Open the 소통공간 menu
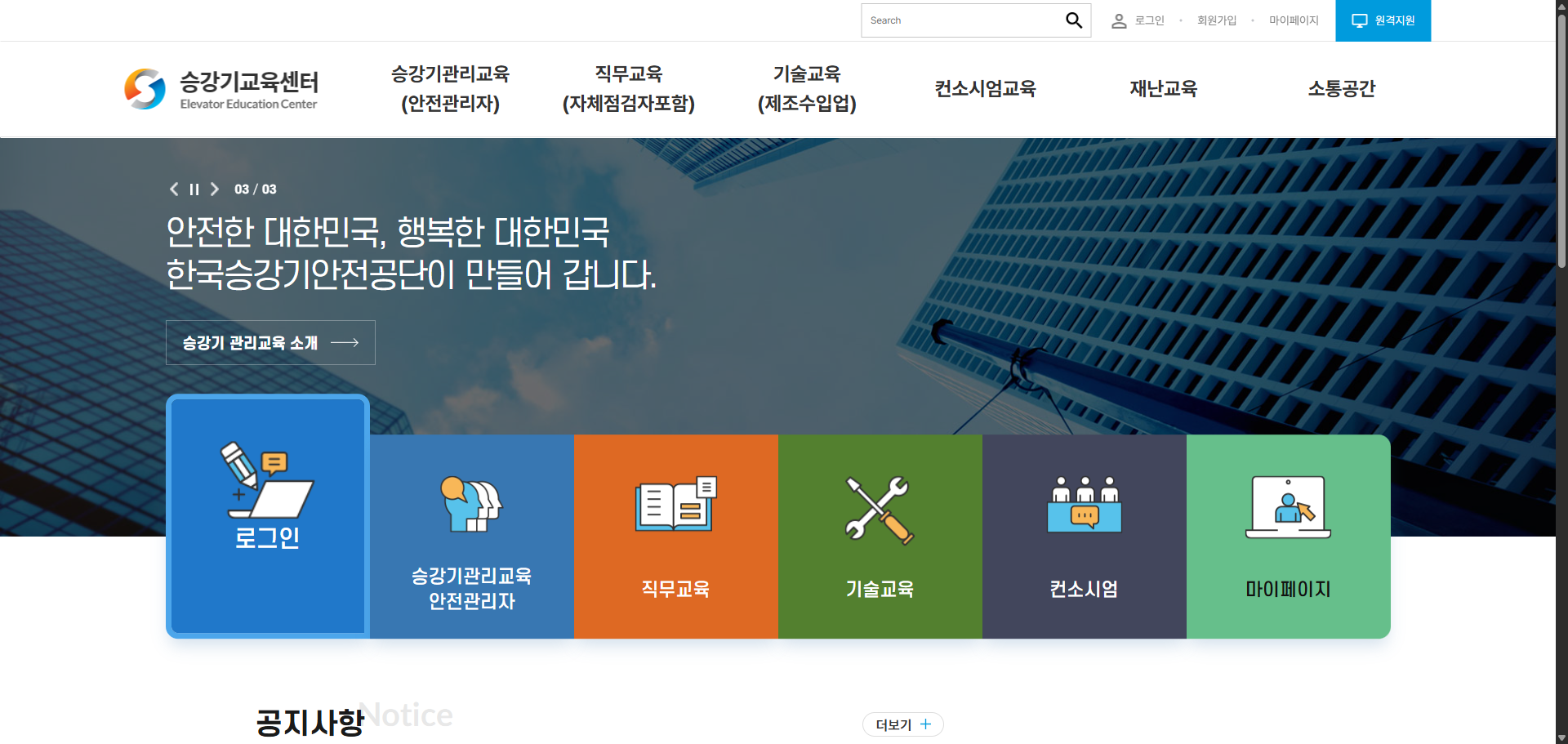1568x744 pixels. point(1341,88)
